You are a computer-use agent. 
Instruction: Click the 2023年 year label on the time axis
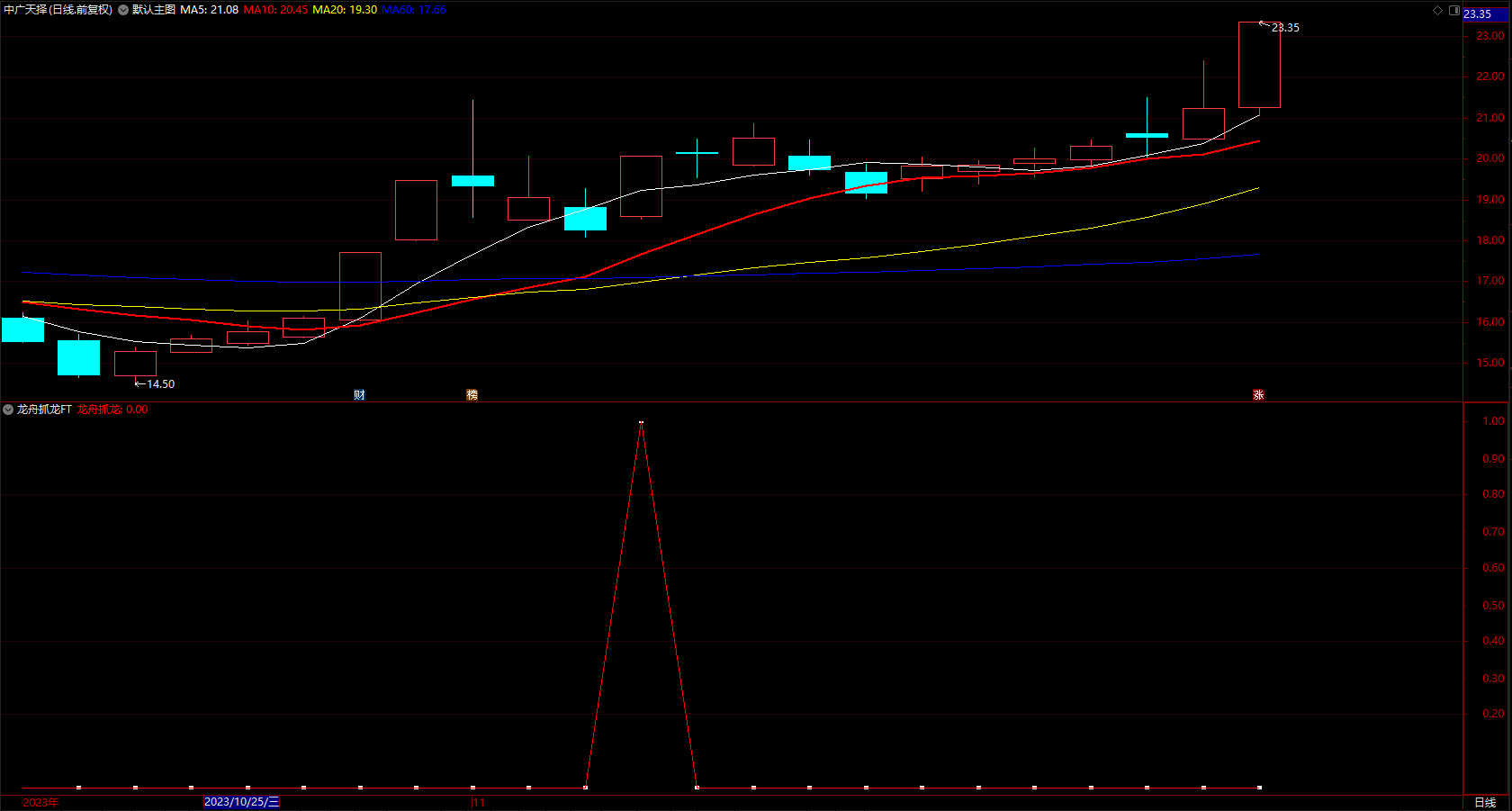(x=40, y=802)
